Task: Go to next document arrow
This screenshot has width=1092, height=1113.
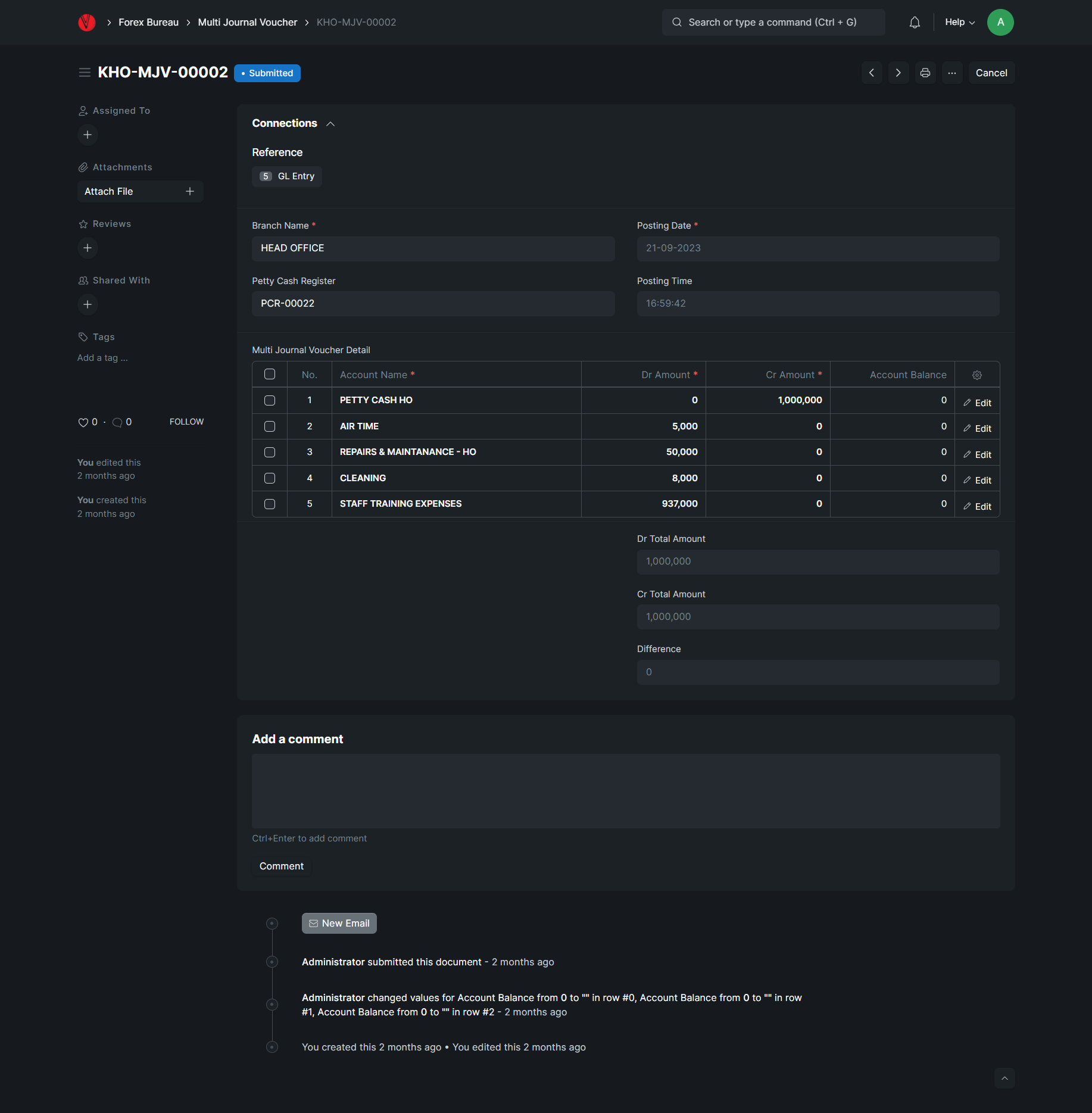Action: [898, 73]
